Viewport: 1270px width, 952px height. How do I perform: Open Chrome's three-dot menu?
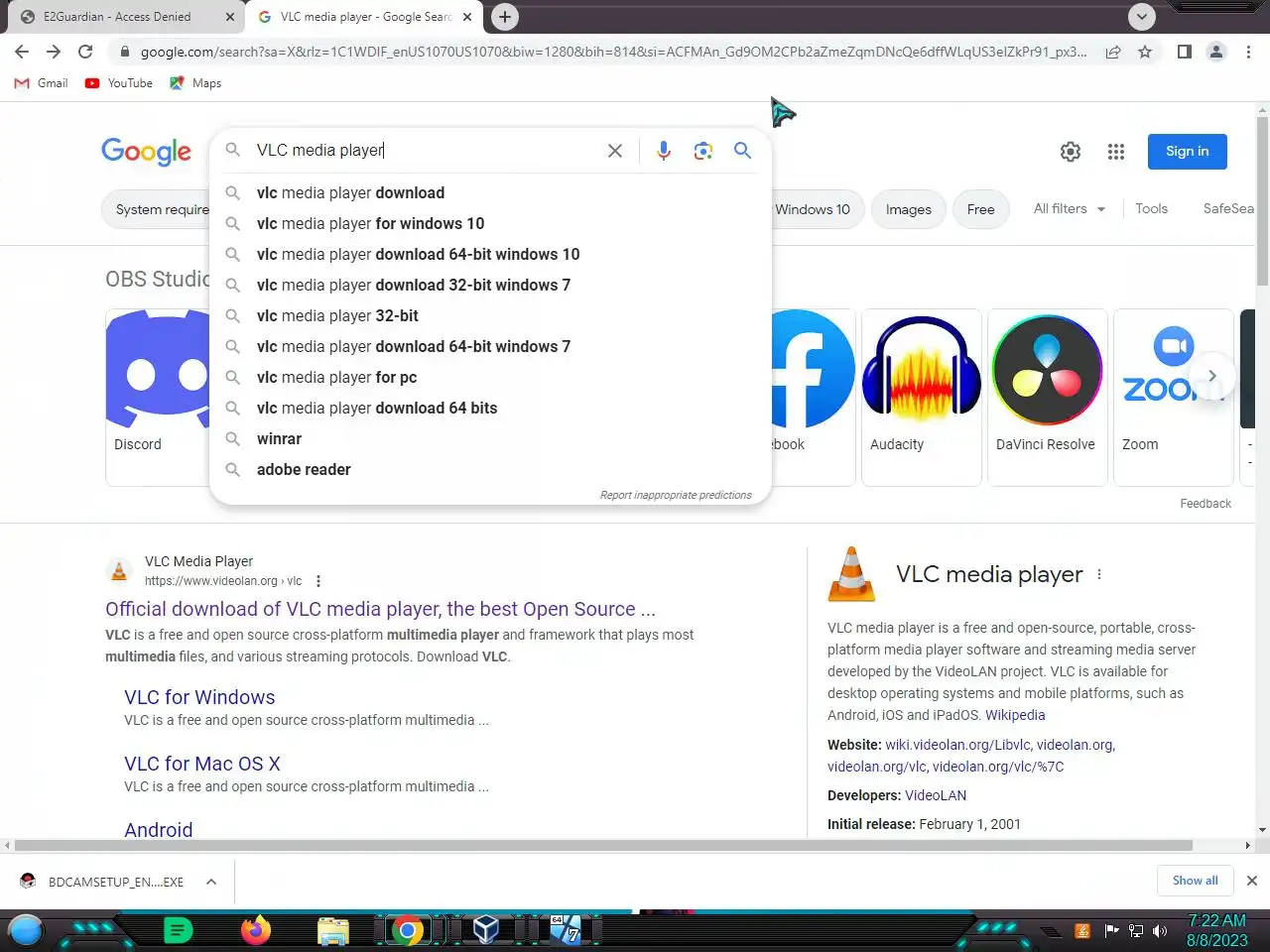click(x=1248, y=52)
